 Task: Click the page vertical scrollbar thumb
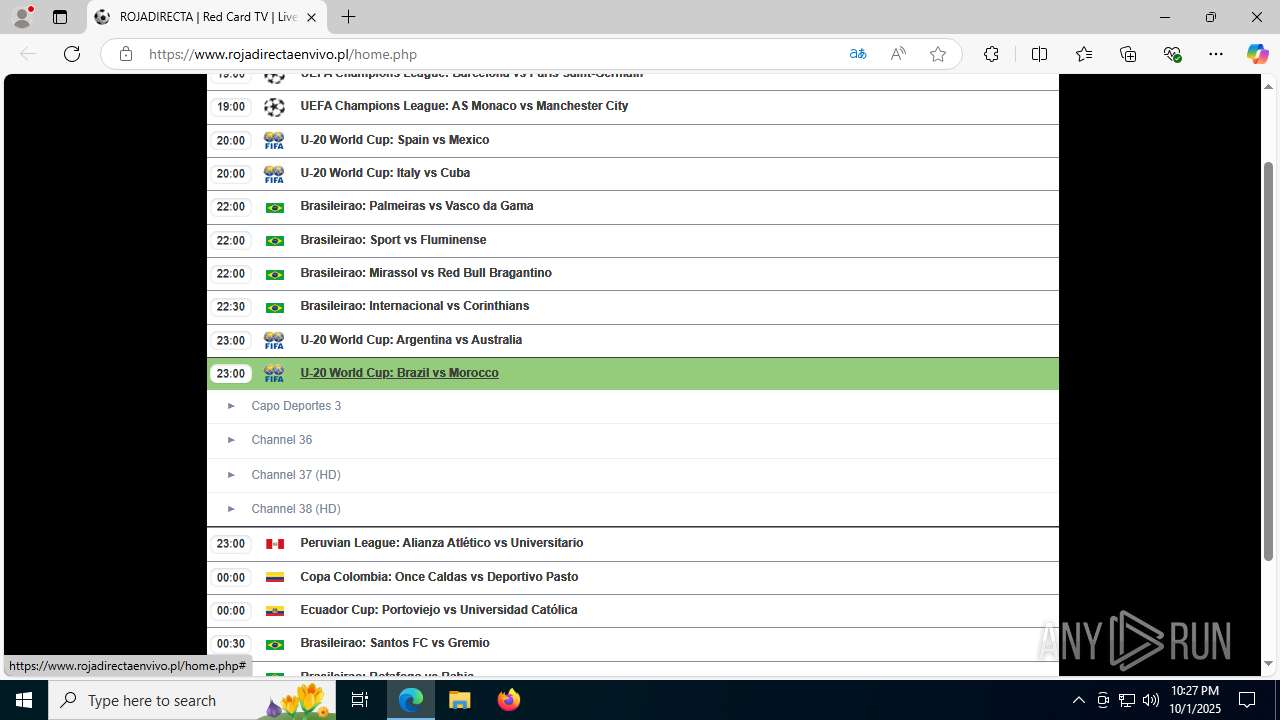[1268, 360]
